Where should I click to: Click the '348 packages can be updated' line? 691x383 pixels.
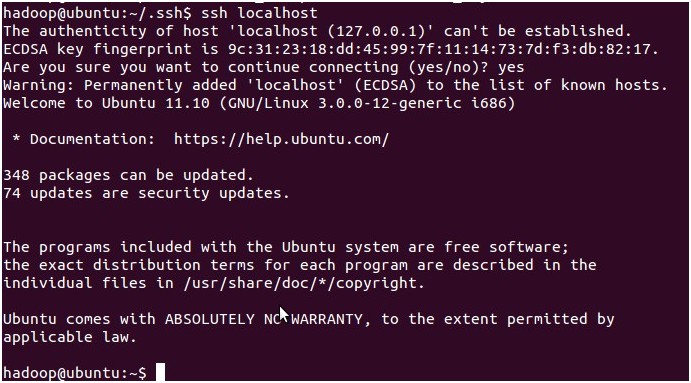pos(129,175)
